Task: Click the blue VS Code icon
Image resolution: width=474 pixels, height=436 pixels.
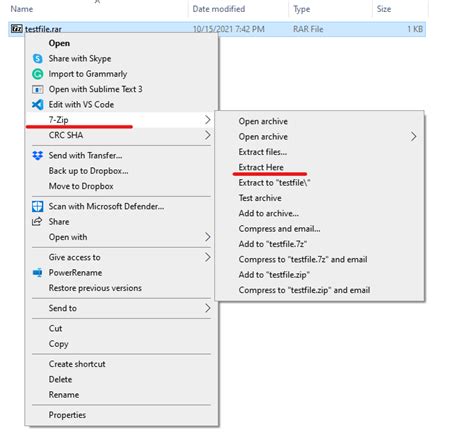Action: (38, 105)
